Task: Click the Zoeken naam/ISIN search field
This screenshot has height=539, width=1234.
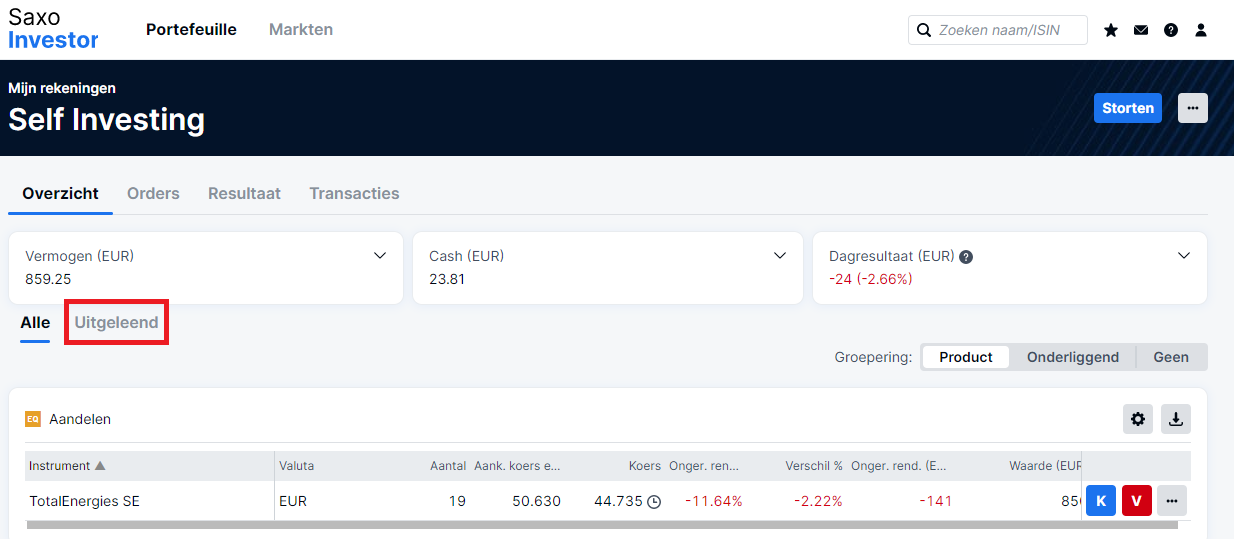Action: click(x=1008, y=30)
